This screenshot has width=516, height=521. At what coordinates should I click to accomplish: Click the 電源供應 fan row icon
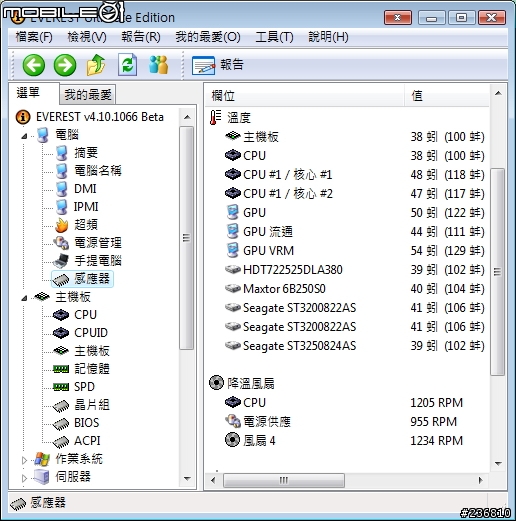pyautogui.click(x=233, y=421)
